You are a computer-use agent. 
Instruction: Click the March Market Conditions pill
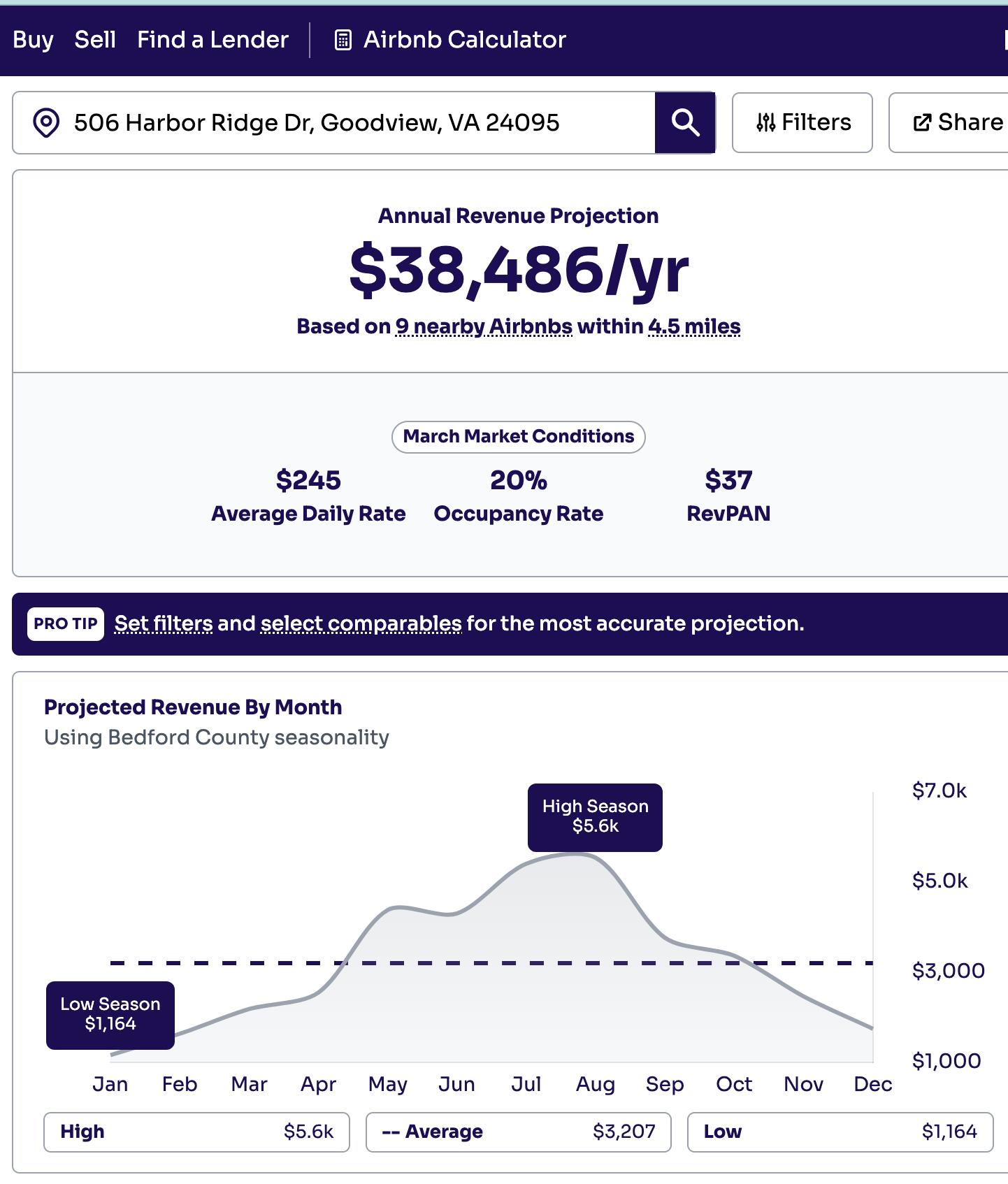tap(518, 437)
